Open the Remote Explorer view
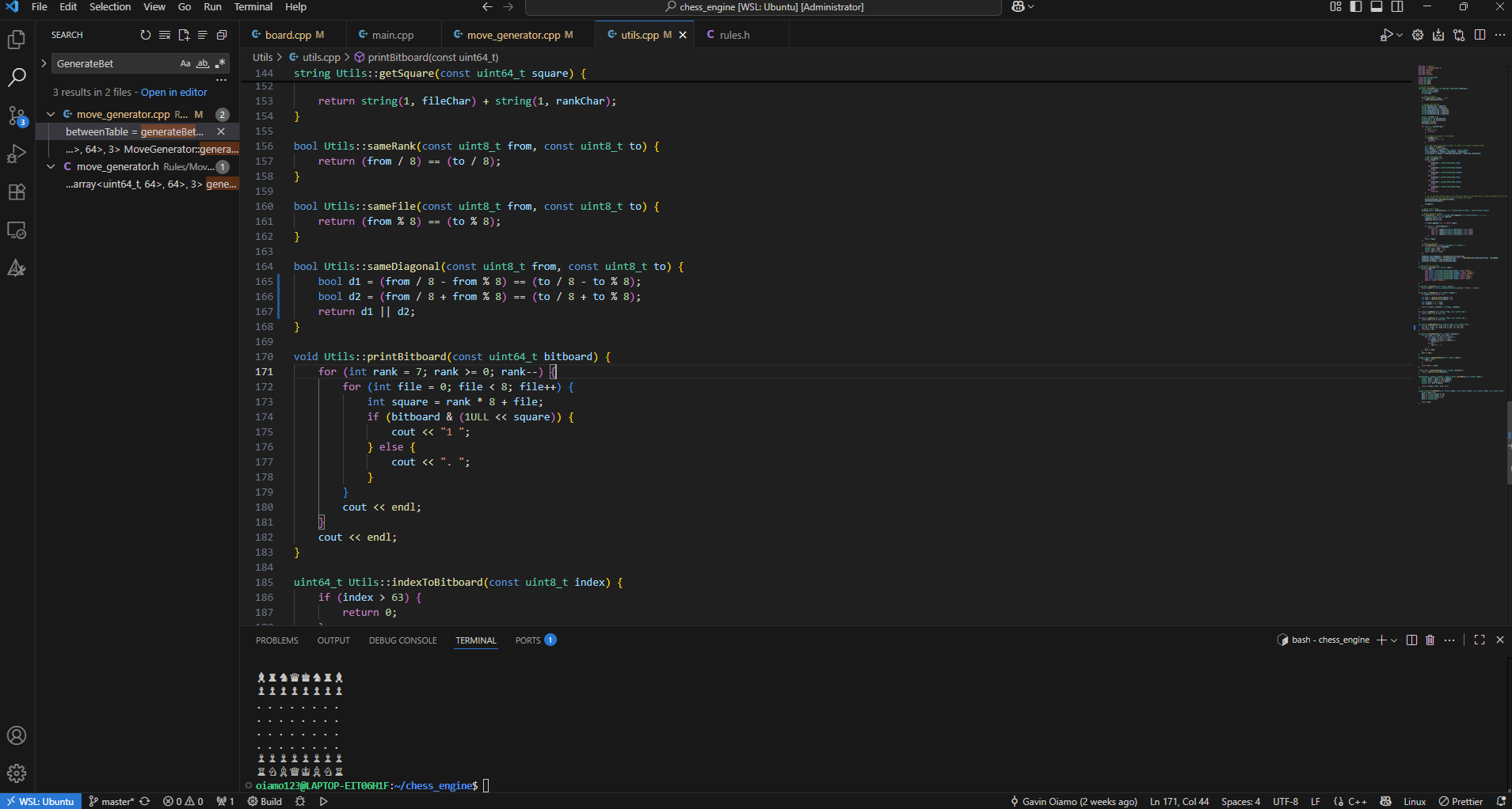The image size is (1512, 809). [x=17, y=230]
